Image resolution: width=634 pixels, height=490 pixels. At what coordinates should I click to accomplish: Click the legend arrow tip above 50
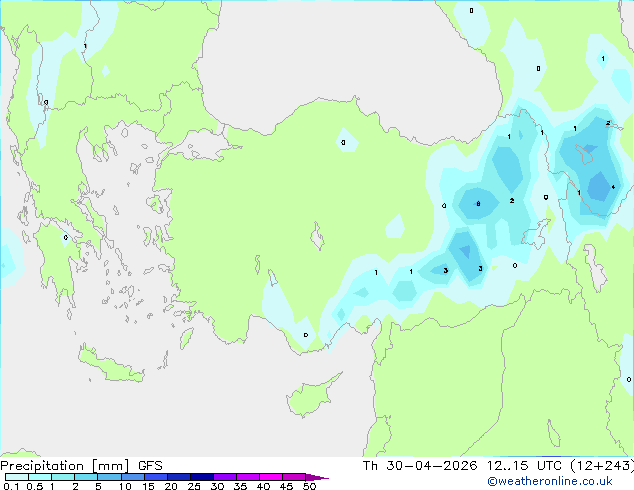[x=317, y=477]
